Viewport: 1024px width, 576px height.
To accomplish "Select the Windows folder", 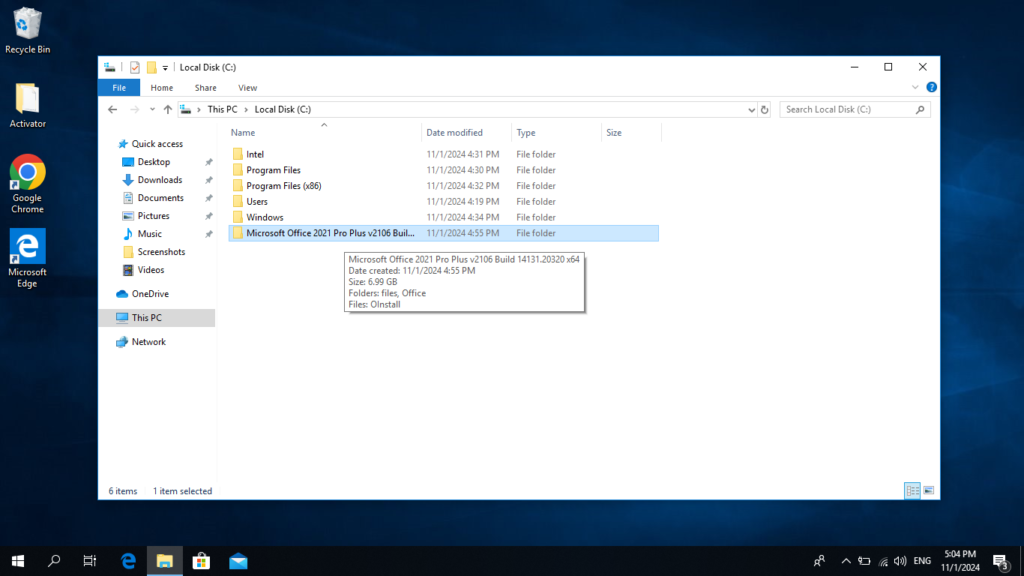I will (x=443, y=217).
